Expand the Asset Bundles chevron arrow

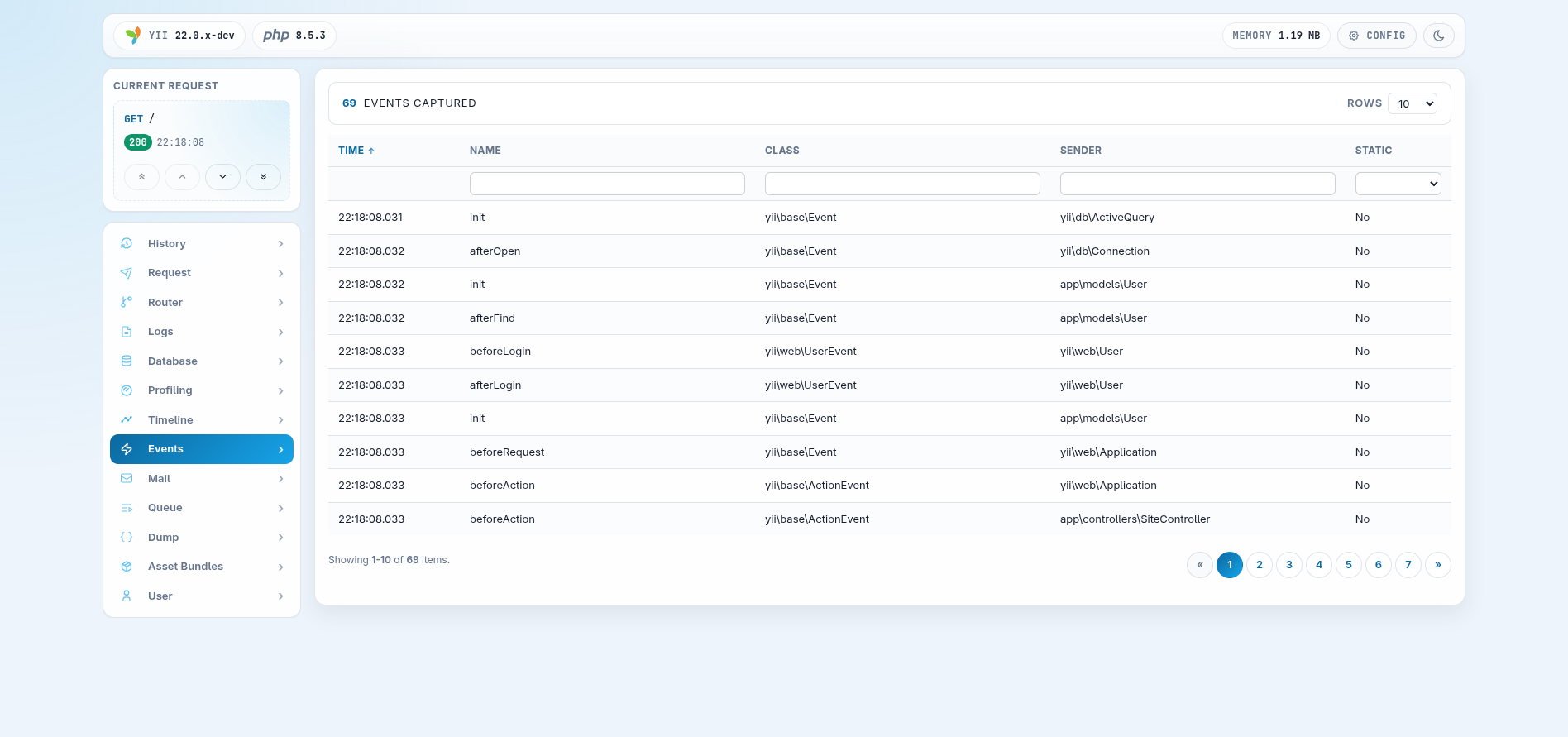281,567
